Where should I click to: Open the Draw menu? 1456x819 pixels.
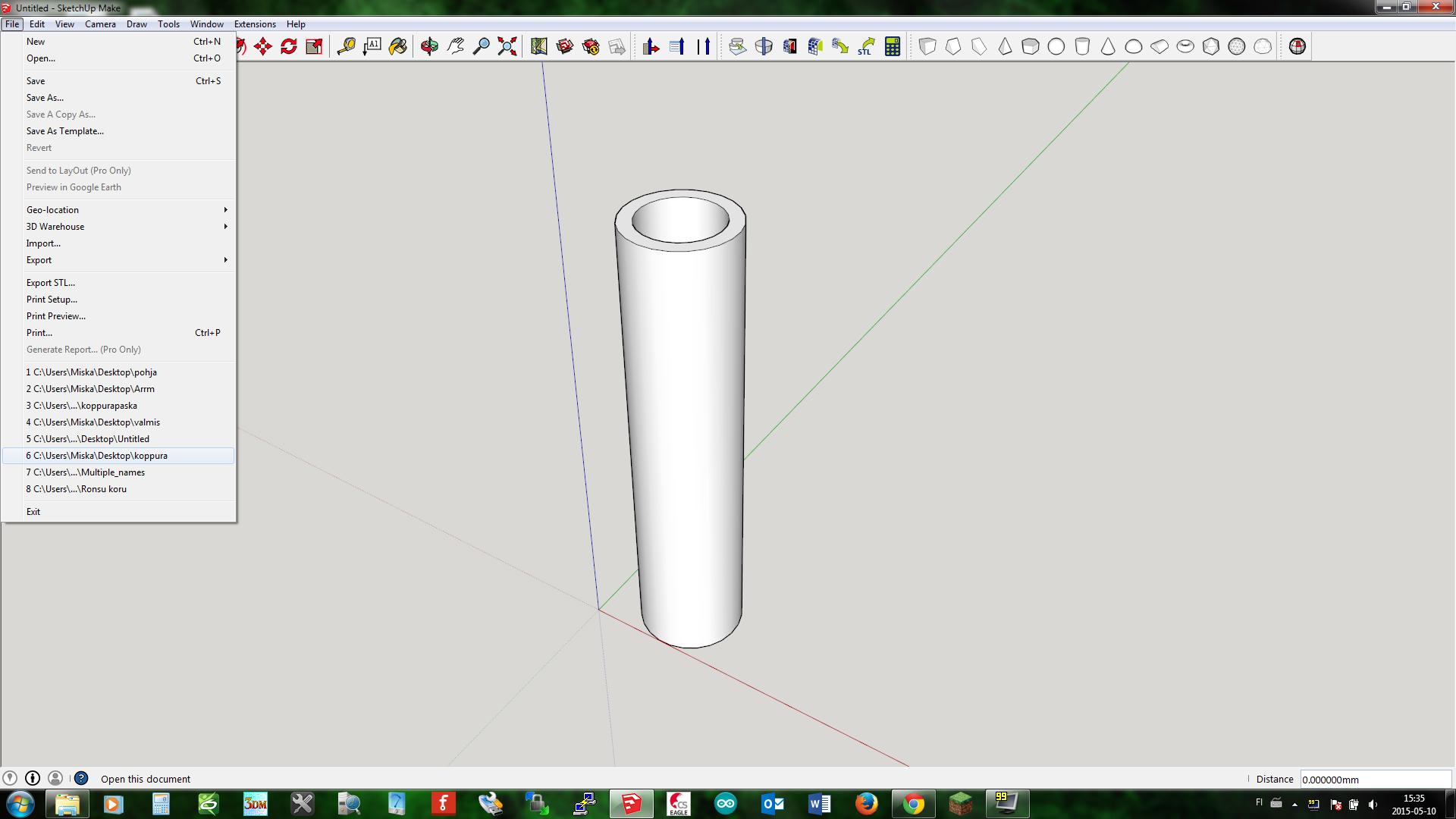[136, 24]
